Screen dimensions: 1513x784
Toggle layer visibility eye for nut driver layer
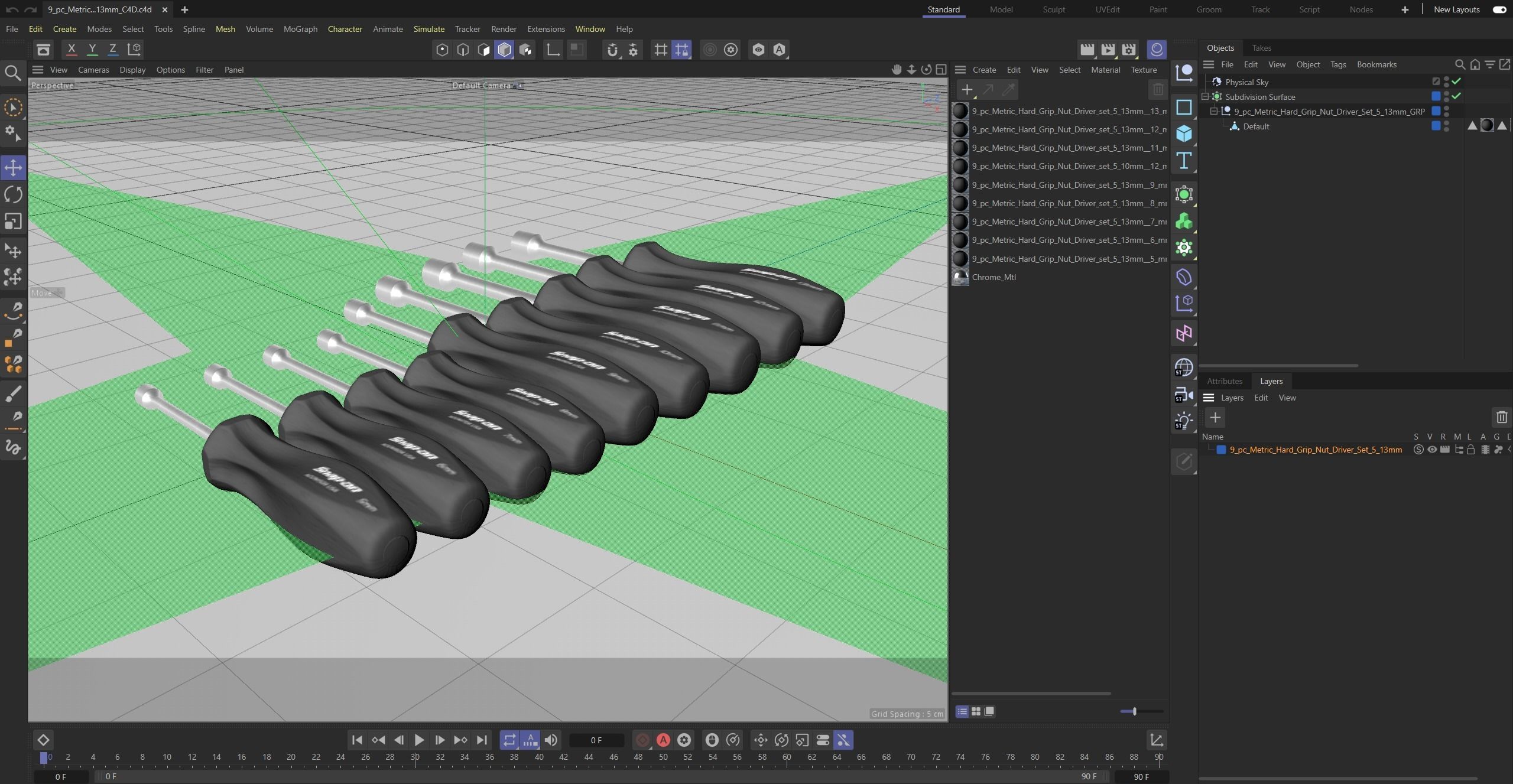pos(1432,450)
